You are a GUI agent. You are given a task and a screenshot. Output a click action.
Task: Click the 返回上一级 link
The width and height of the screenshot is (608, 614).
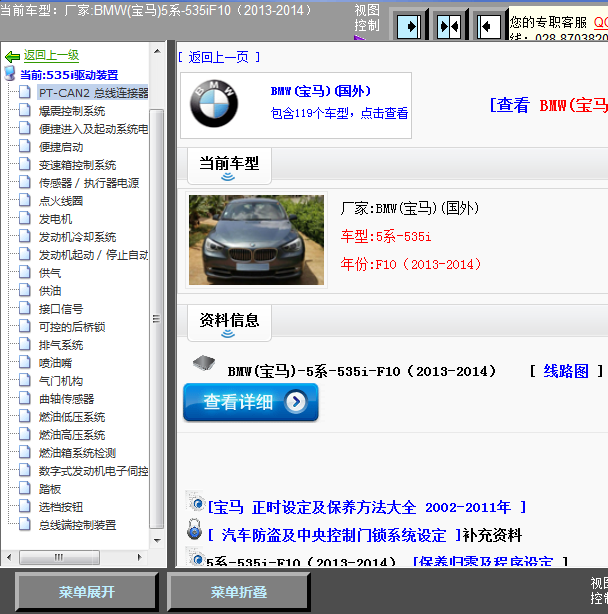[x=51, y=56]
